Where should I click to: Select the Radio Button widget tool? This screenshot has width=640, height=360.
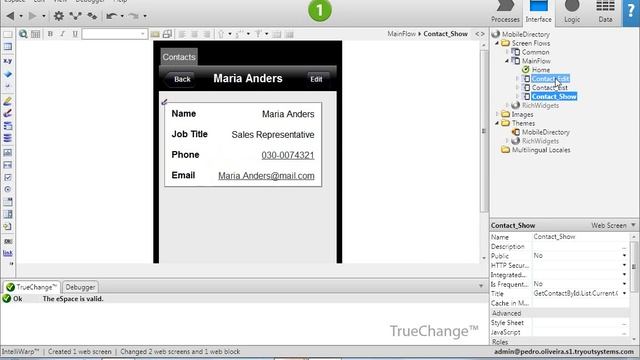click(x=8, y=189)
